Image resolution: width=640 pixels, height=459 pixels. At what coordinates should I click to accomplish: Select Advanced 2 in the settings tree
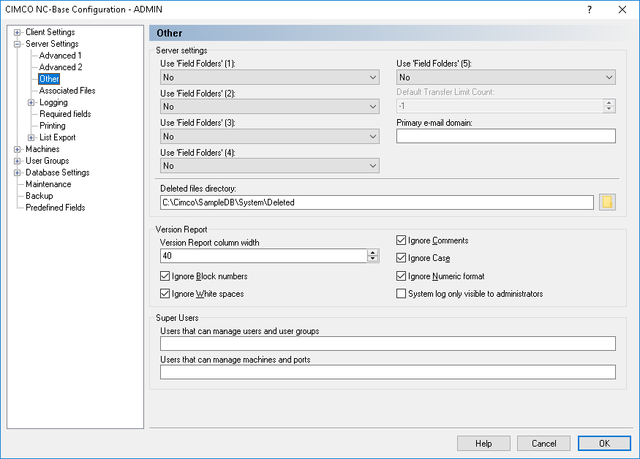61,67
